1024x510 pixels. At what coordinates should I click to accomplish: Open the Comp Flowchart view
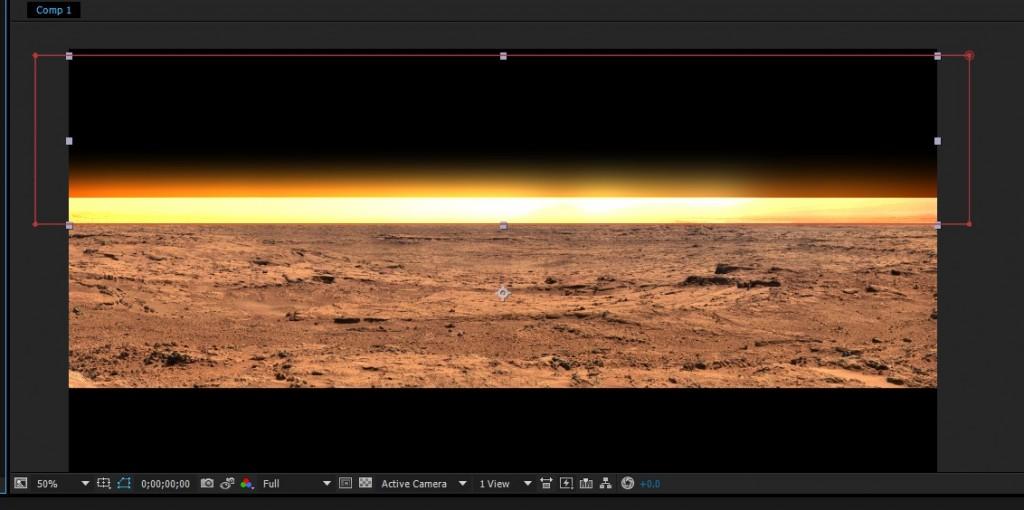coord(606,484)
